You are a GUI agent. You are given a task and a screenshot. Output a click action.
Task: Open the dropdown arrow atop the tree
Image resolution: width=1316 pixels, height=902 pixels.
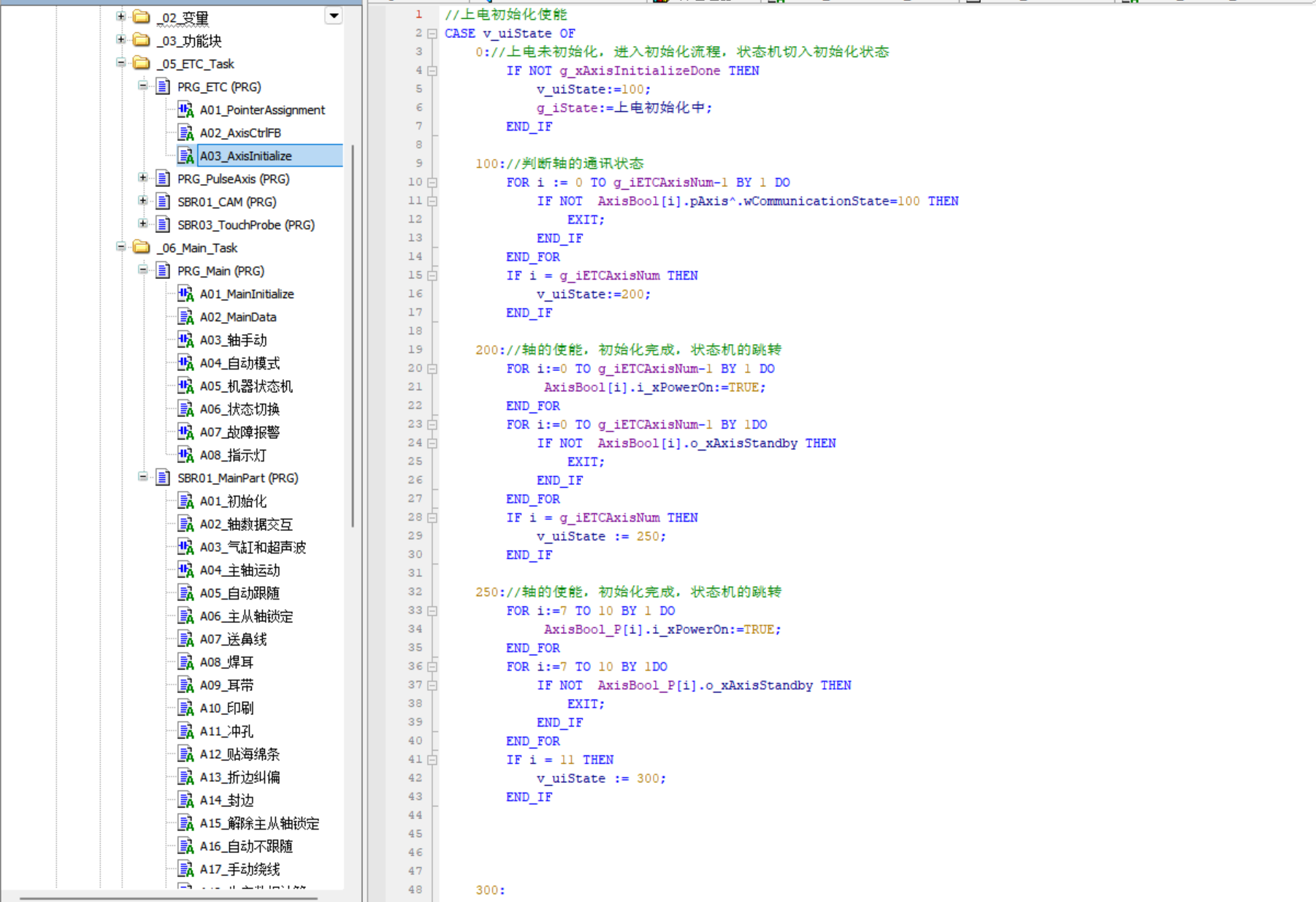coord(334,15)
